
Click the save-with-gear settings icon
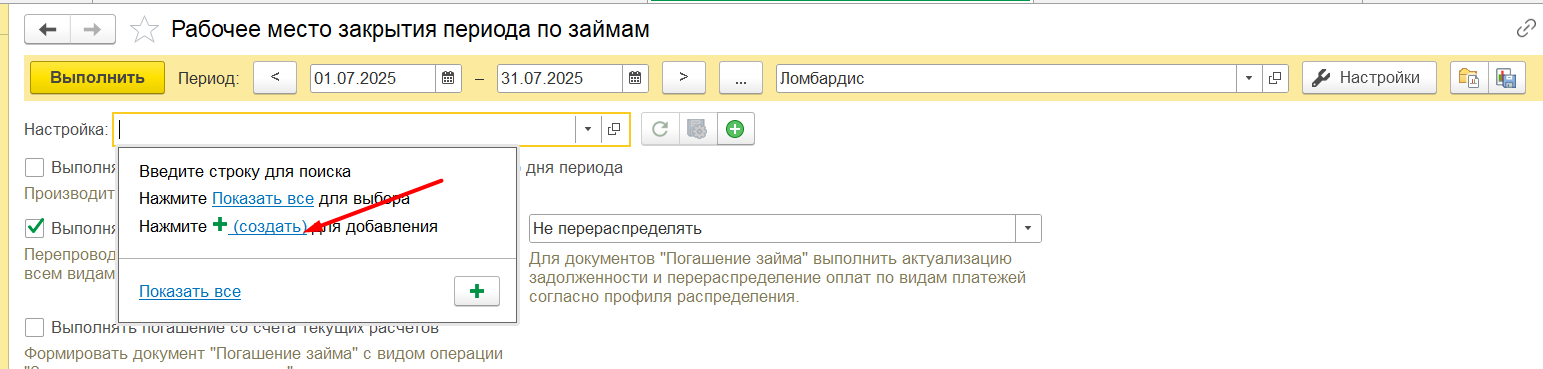click(698, 129)
